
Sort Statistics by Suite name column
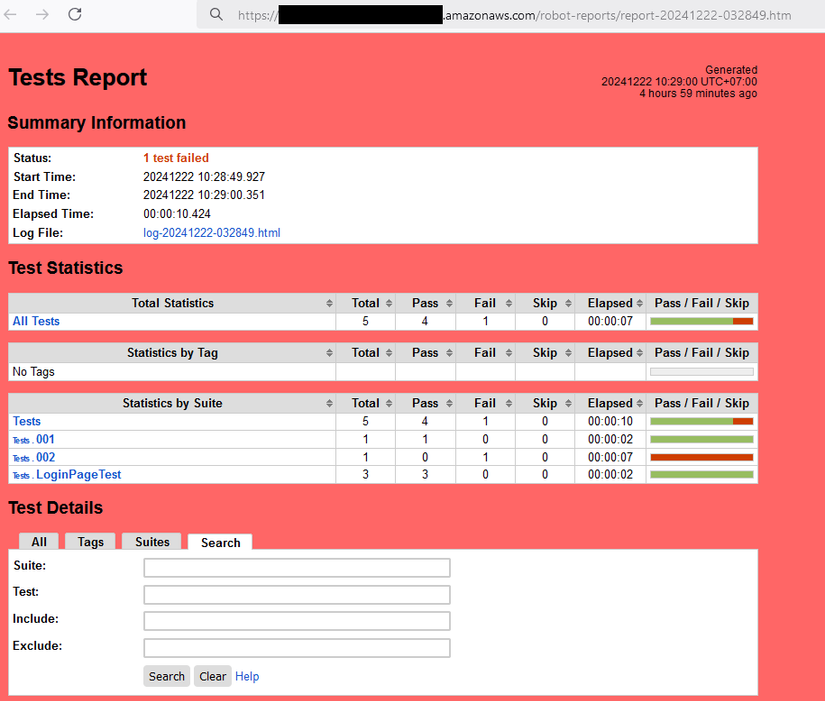point(172,403)
